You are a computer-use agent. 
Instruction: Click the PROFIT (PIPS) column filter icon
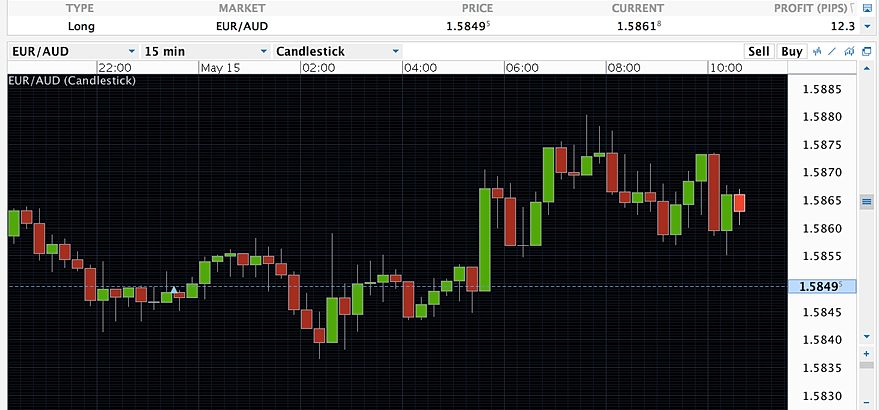click(x=853, y=8)
